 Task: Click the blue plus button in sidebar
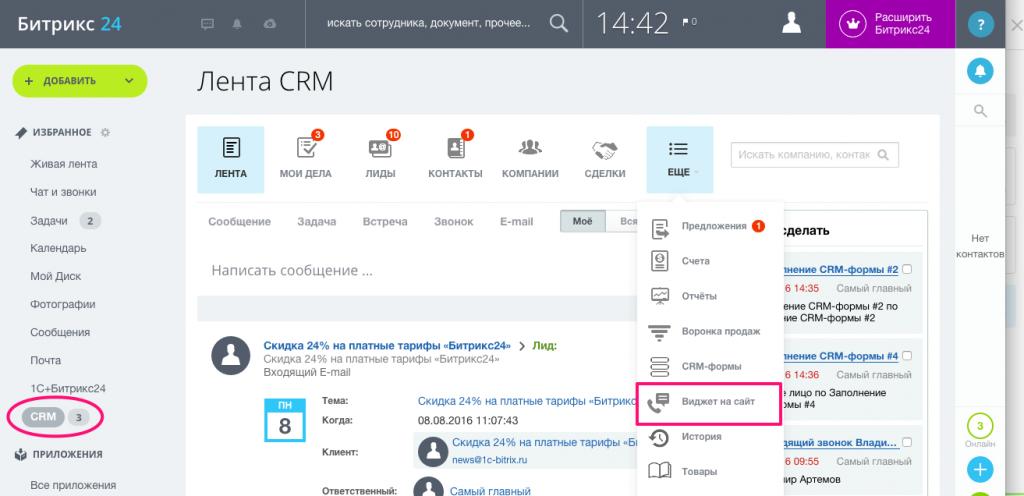pyautogui.click(x=980, y=469)
